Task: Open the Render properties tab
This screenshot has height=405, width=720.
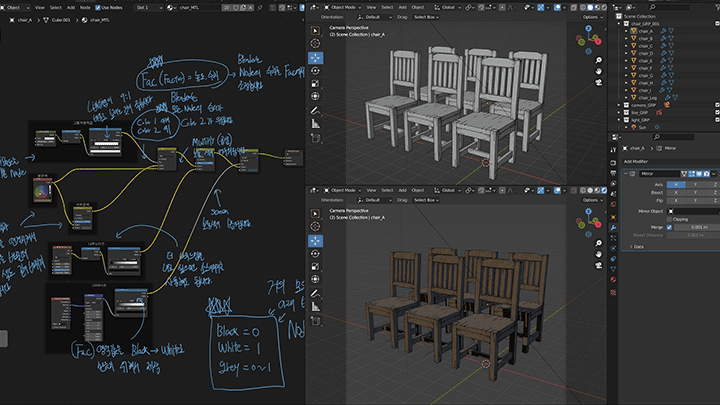Action: coord(613,163)
